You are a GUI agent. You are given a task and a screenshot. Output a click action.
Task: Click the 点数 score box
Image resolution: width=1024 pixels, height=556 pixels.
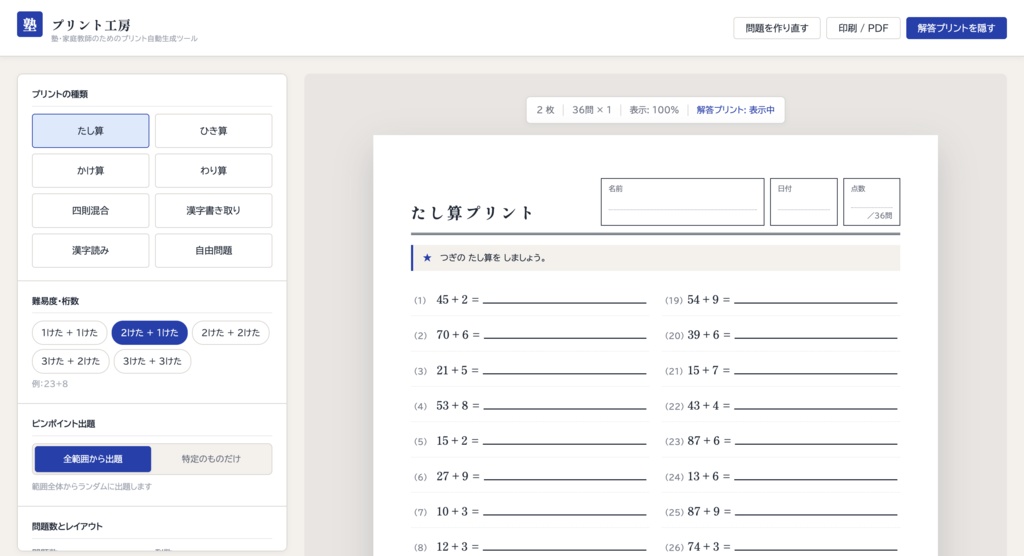[x=872, y=202]
